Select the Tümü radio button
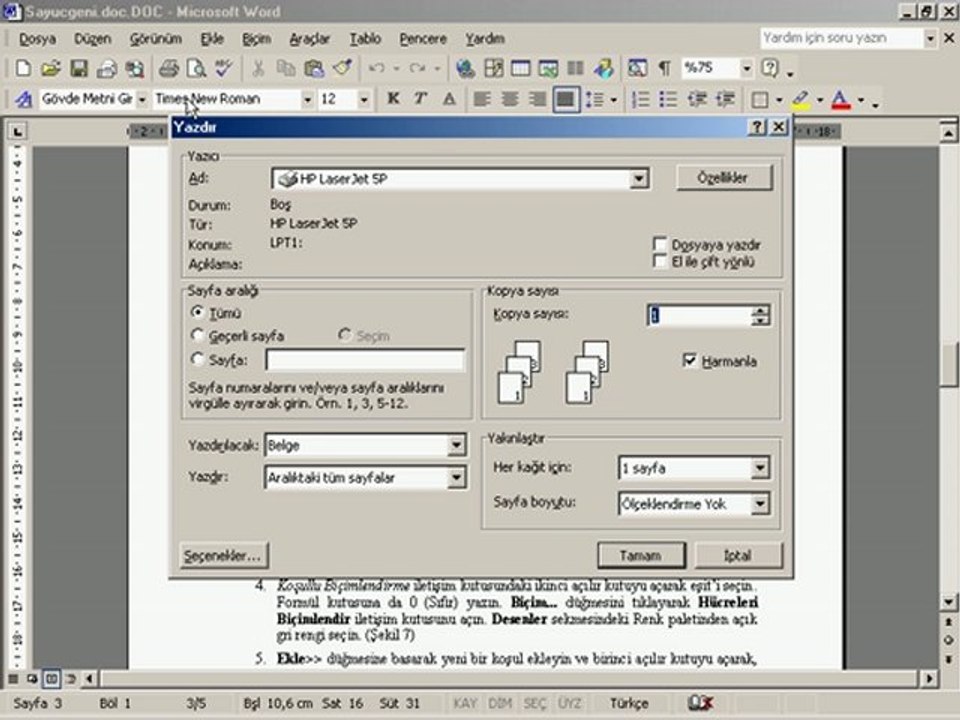Image resolution: width=960 pixels, height=720 pixels. tap(197, 313)
